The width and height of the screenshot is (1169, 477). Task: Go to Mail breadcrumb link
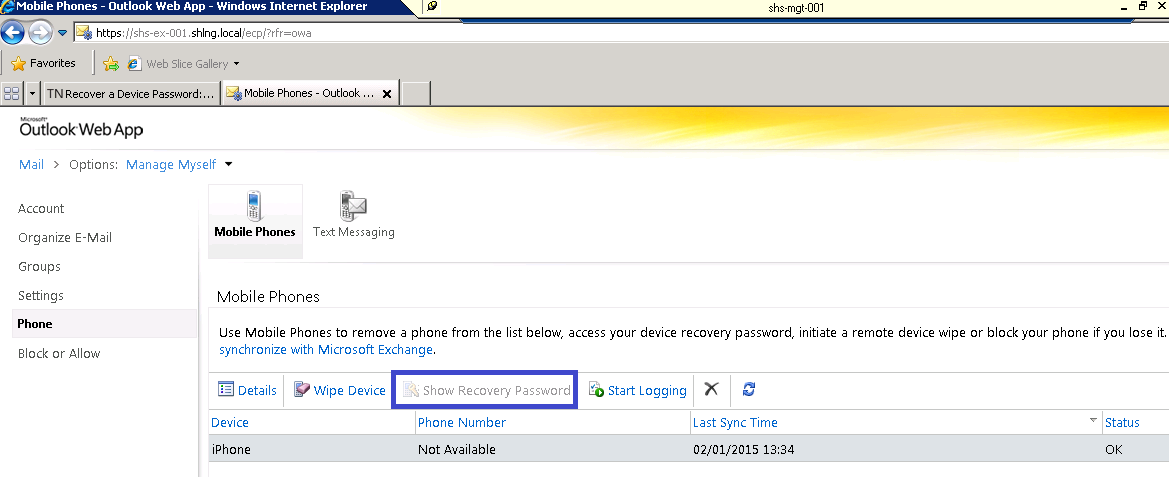(x=31, y=165)
